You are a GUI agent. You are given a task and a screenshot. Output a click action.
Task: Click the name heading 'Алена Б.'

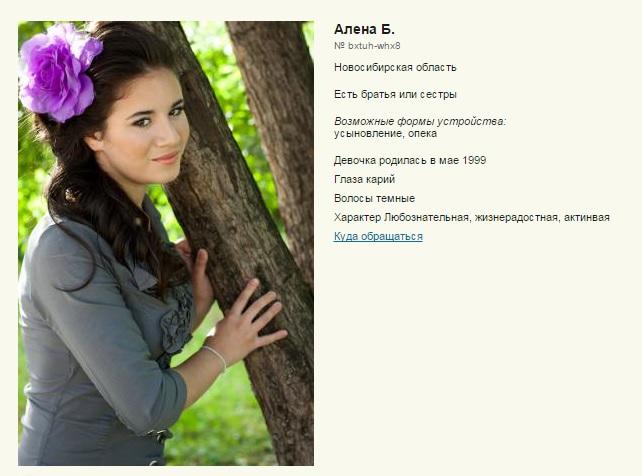pos(364,29)
